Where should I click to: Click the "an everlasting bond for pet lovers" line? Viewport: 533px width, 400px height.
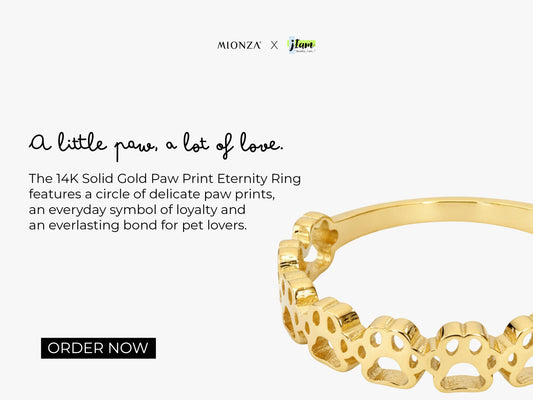tap(138, 225)
